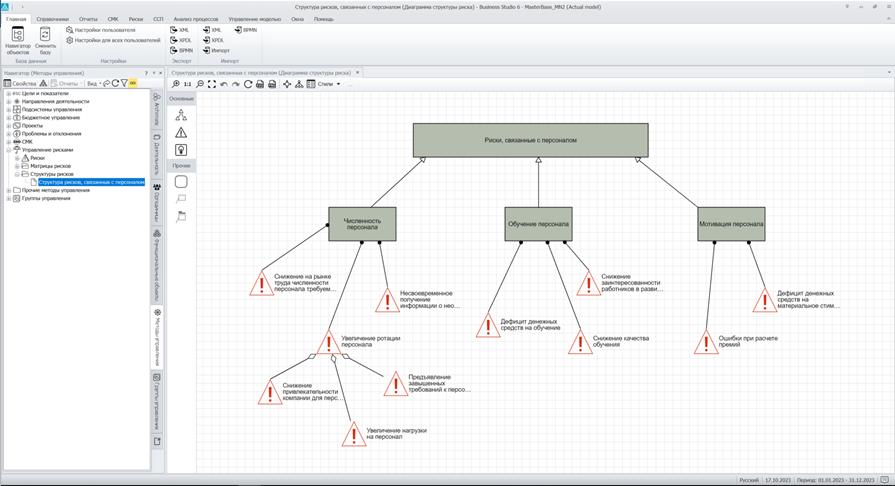This screenshot has height=486, width=895.
Task: Expand the Проекты tree node
Action: click(x=9, y=125)
